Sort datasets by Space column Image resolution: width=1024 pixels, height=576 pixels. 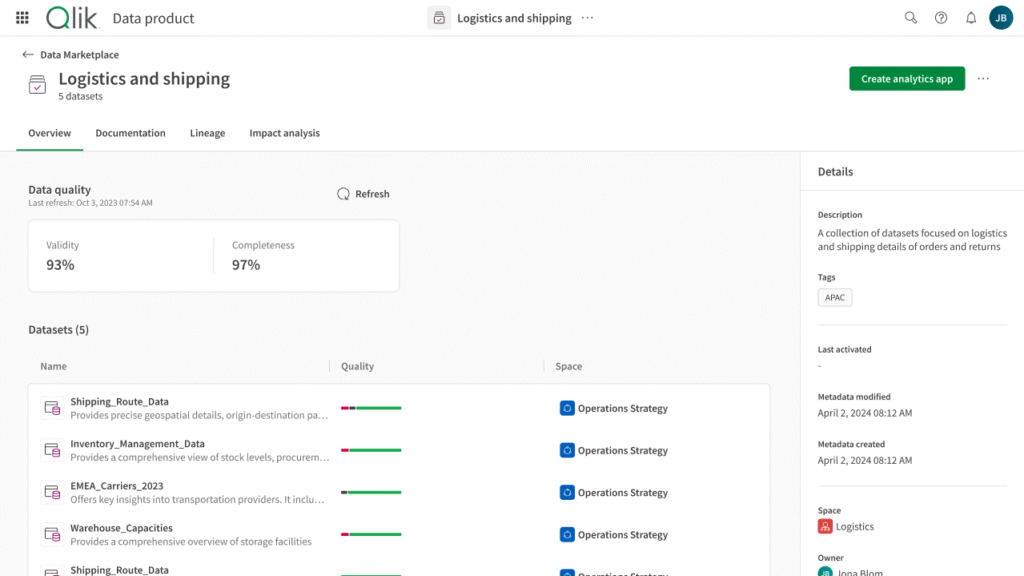[x=568, y=366]
